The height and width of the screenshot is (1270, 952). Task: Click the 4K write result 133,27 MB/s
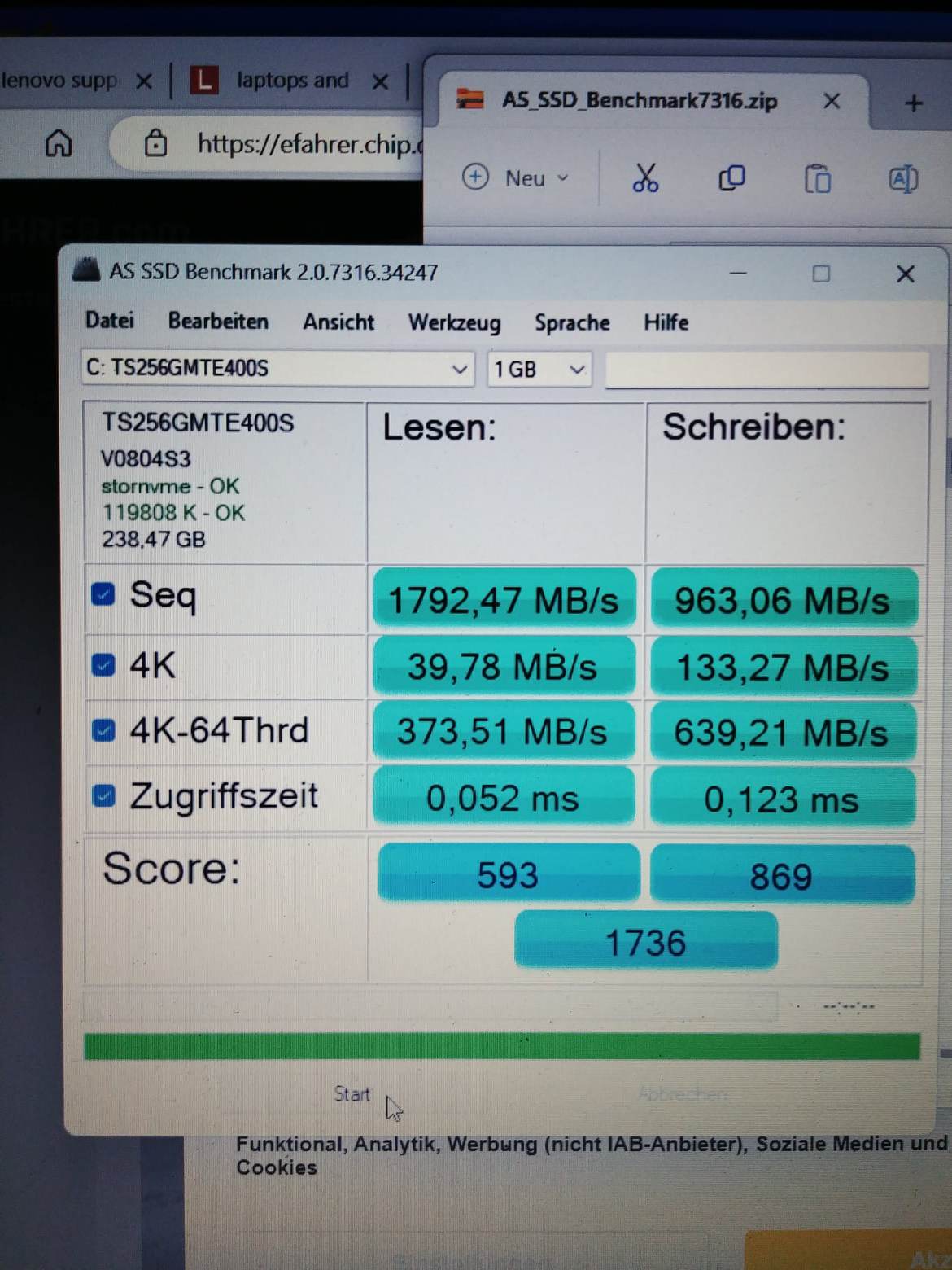tap(783, 668)
